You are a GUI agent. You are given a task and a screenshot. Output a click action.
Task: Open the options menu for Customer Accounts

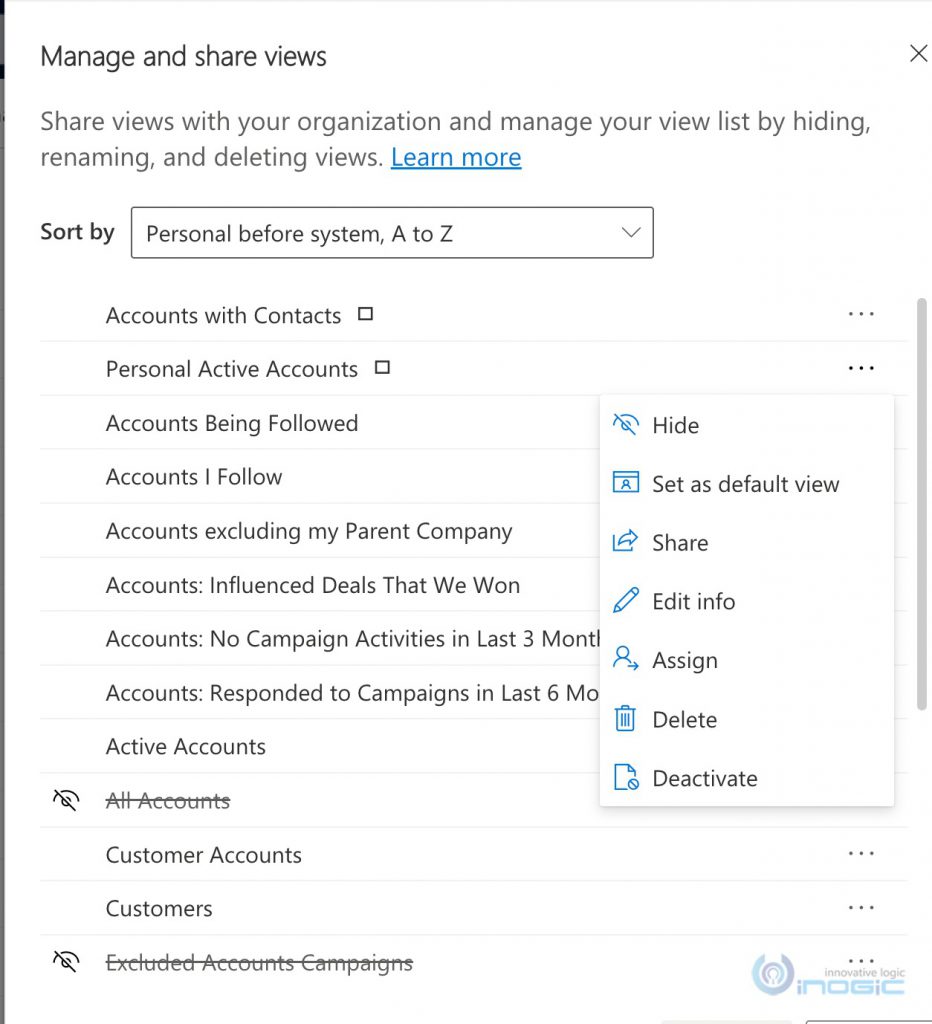pyautogui.click(x=861, y=853)
